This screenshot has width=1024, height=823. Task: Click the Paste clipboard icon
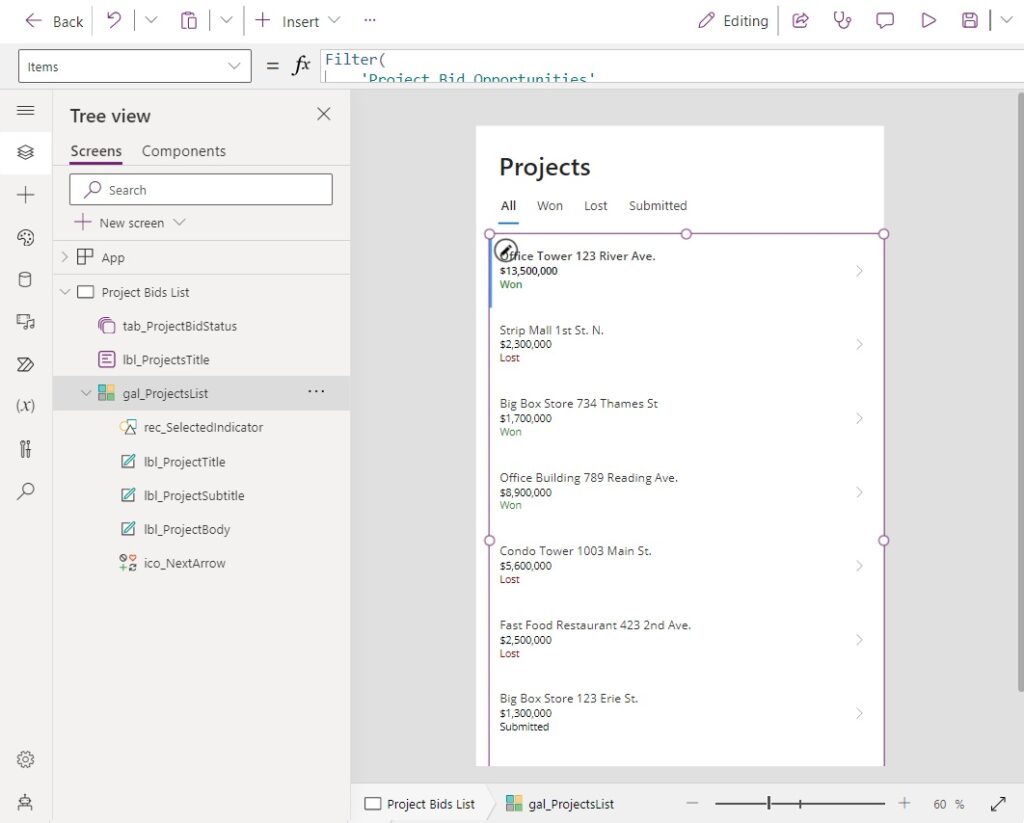coord(189,21)
